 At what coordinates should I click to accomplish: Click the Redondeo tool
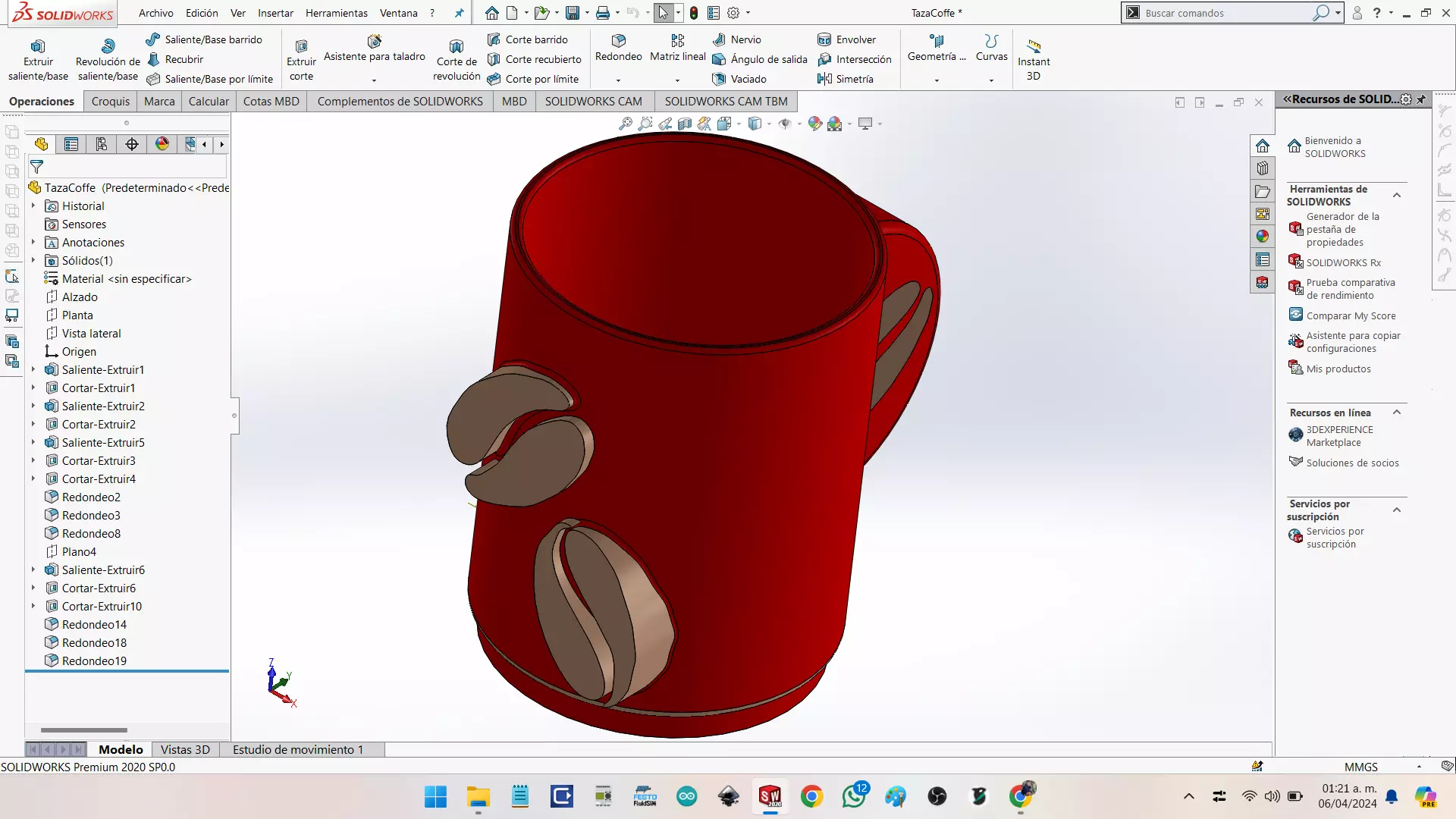tap(618, 50)
